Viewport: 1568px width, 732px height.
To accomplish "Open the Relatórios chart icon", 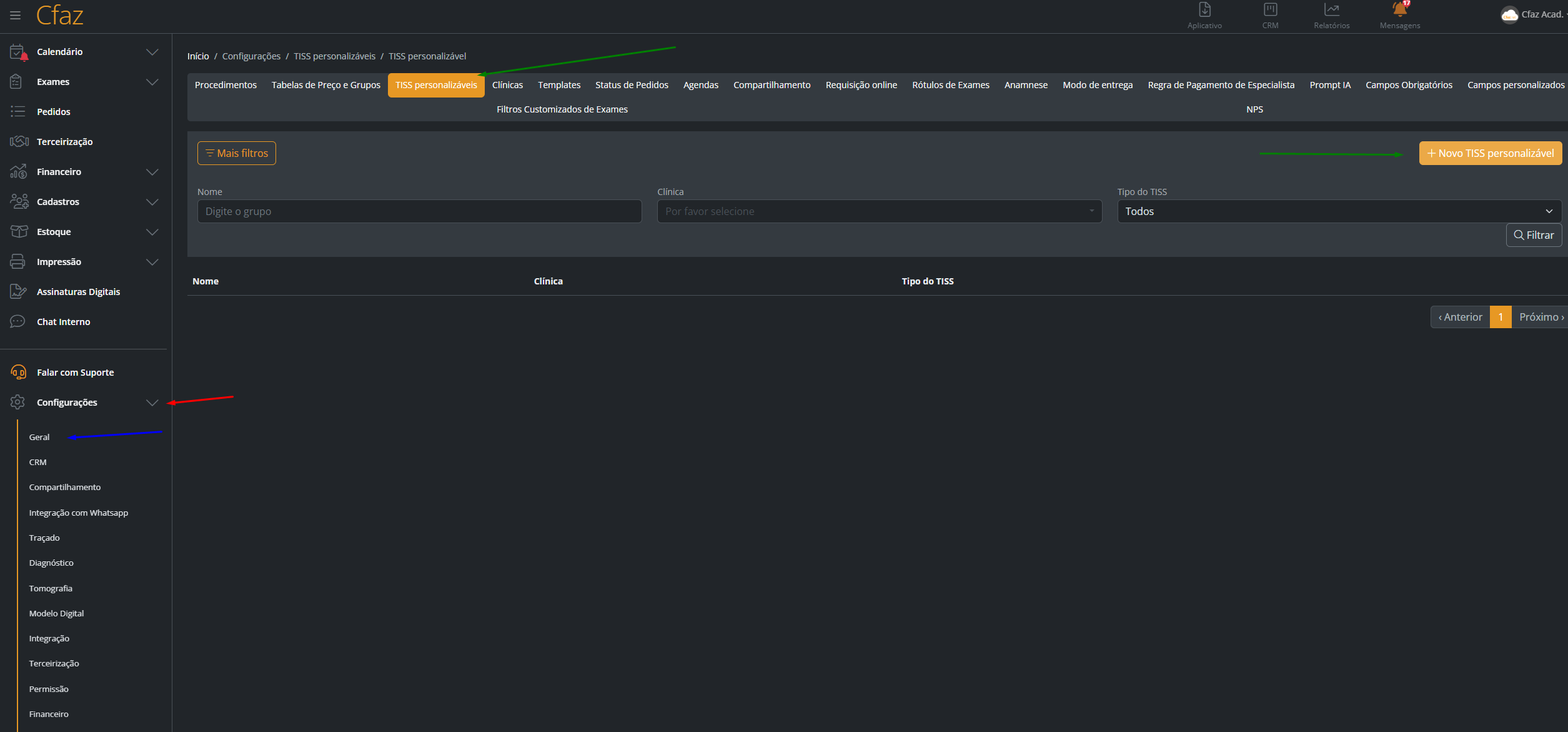I will tap(1332, 10).
